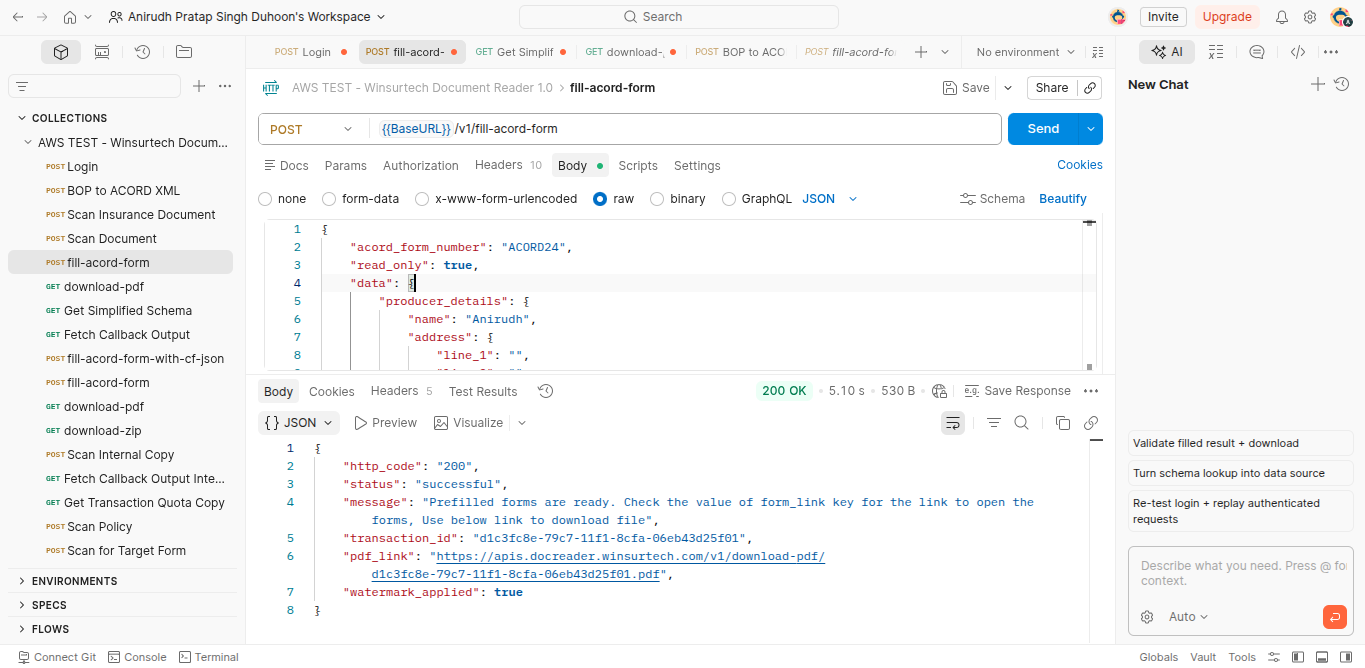Screen dimensions: 1365x668
Task: Toggle the bottom pane layout icon
Action: [1322, 657]
